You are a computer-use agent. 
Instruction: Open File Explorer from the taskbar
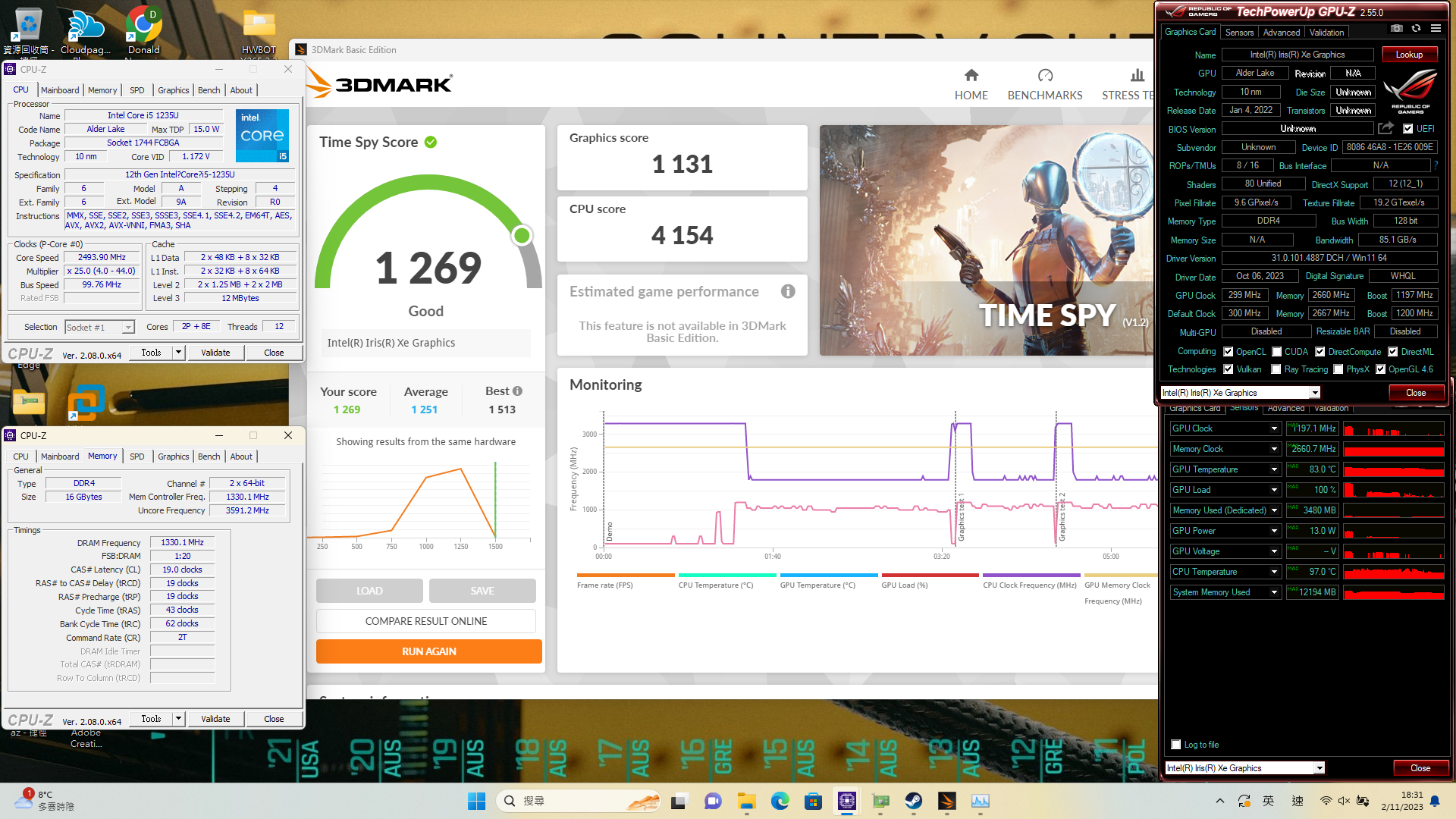click(747, 801)
